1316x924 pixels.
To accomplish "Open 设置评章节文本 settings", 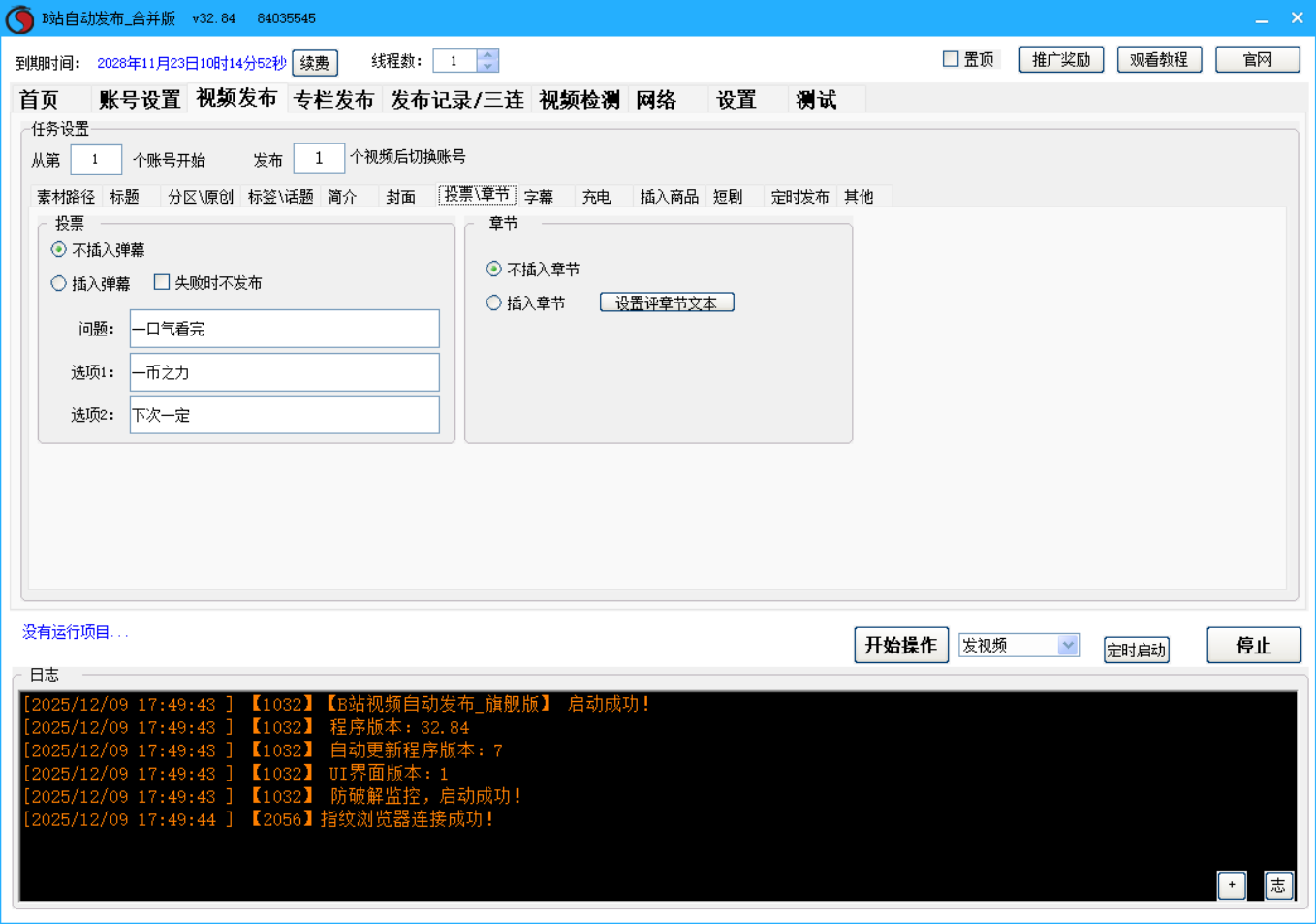I will [x=666, y=303].
